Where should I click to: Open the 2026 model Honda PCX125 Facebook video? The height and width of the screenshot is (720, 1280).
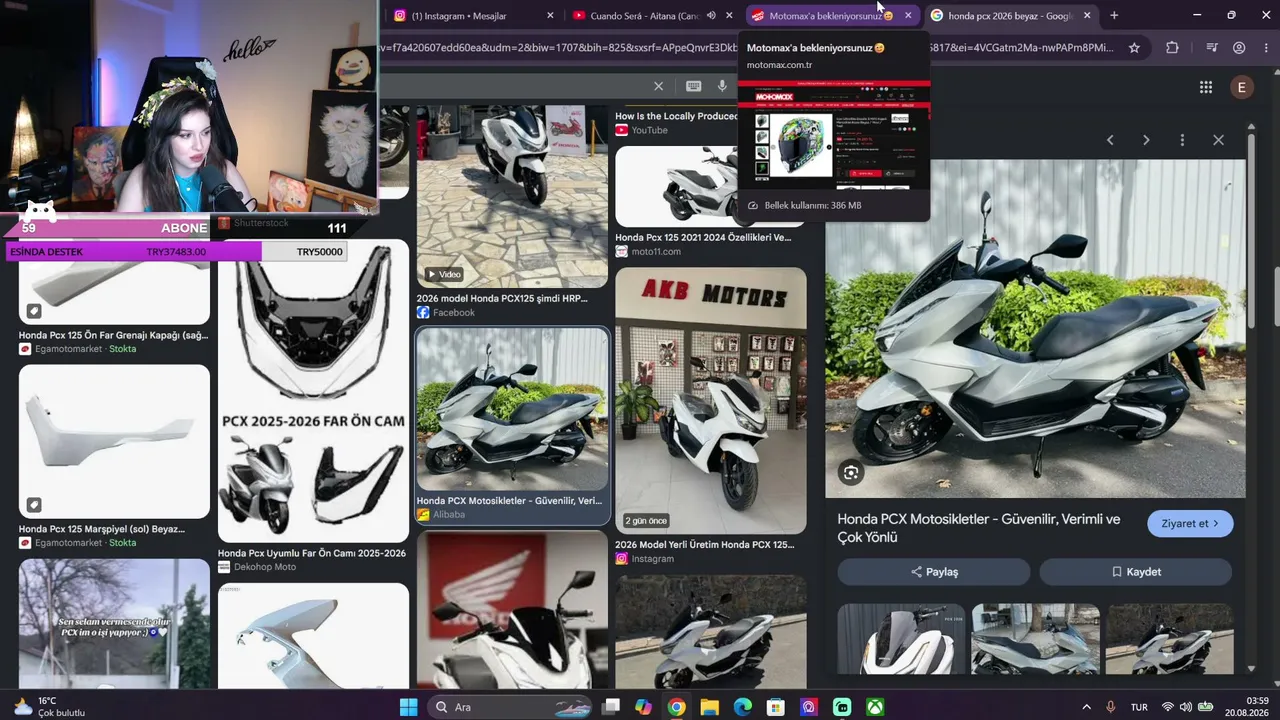[x=512, y=197]
